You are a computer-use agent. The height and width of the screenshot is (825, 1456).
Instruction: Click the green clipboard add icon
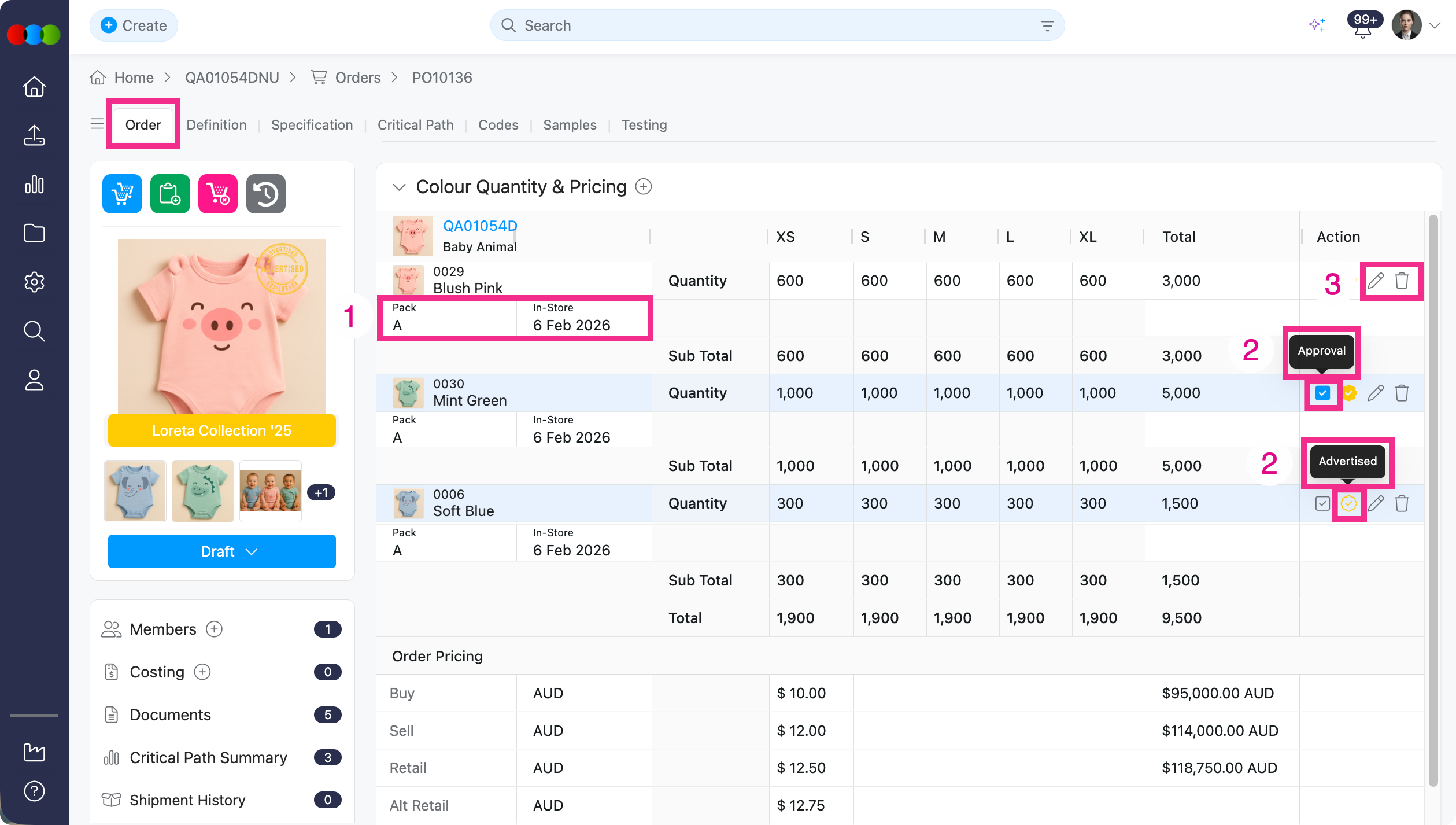[x=170, y=194]
